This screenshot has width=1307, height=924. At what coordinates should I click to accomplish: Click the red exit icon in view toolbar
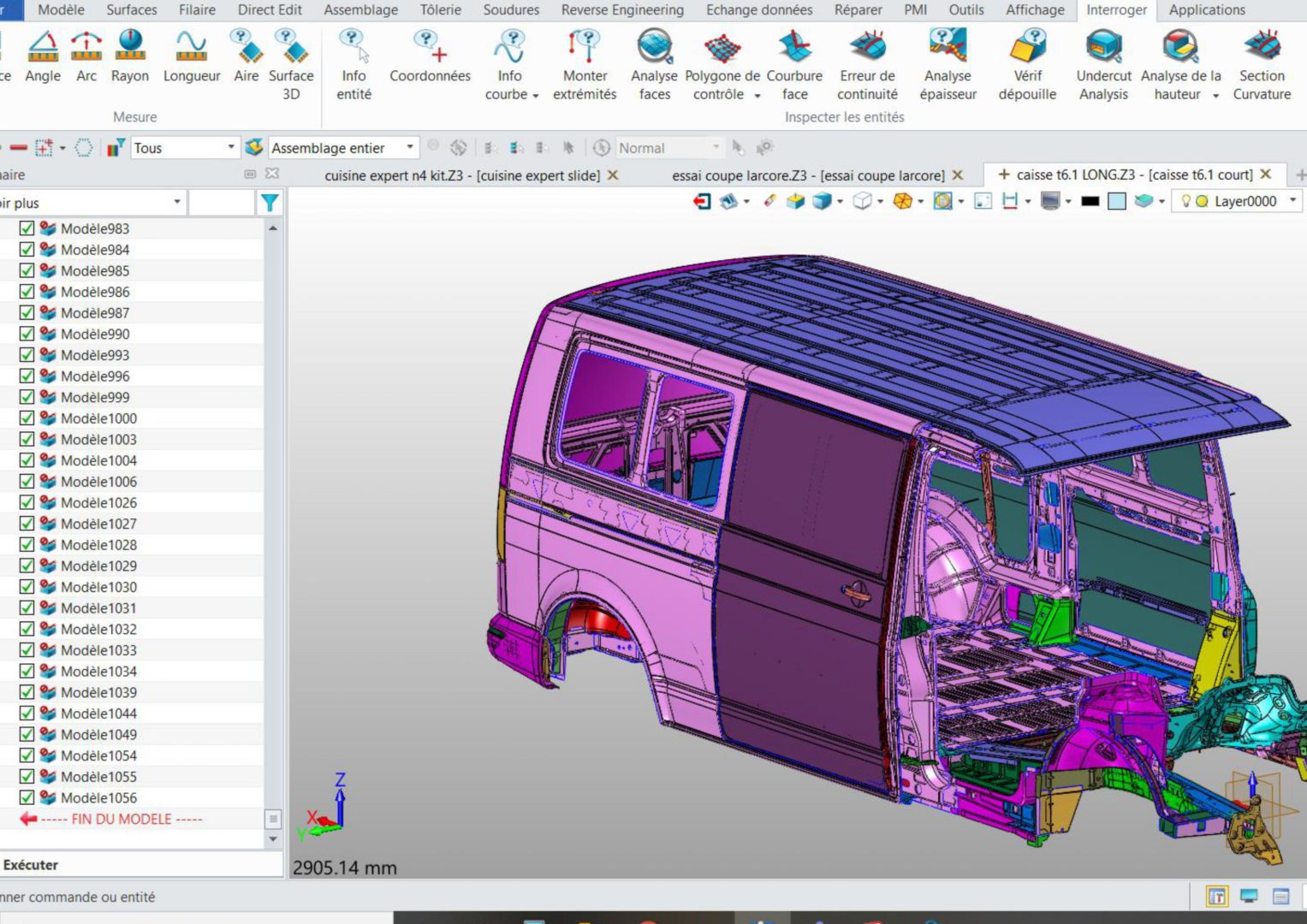tap(702, 201)
